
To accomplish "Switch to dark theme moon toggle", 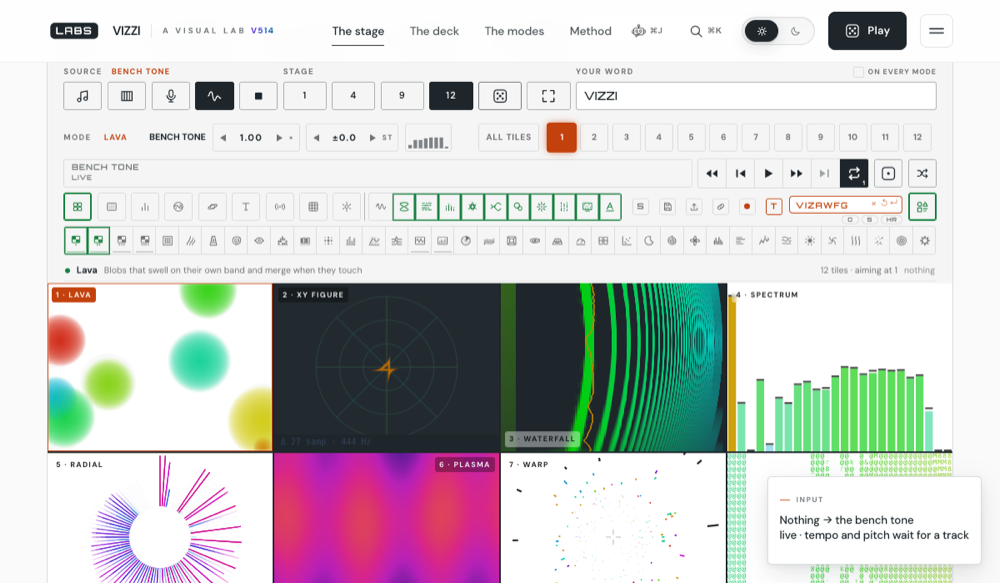I will (x=795, y=31).
